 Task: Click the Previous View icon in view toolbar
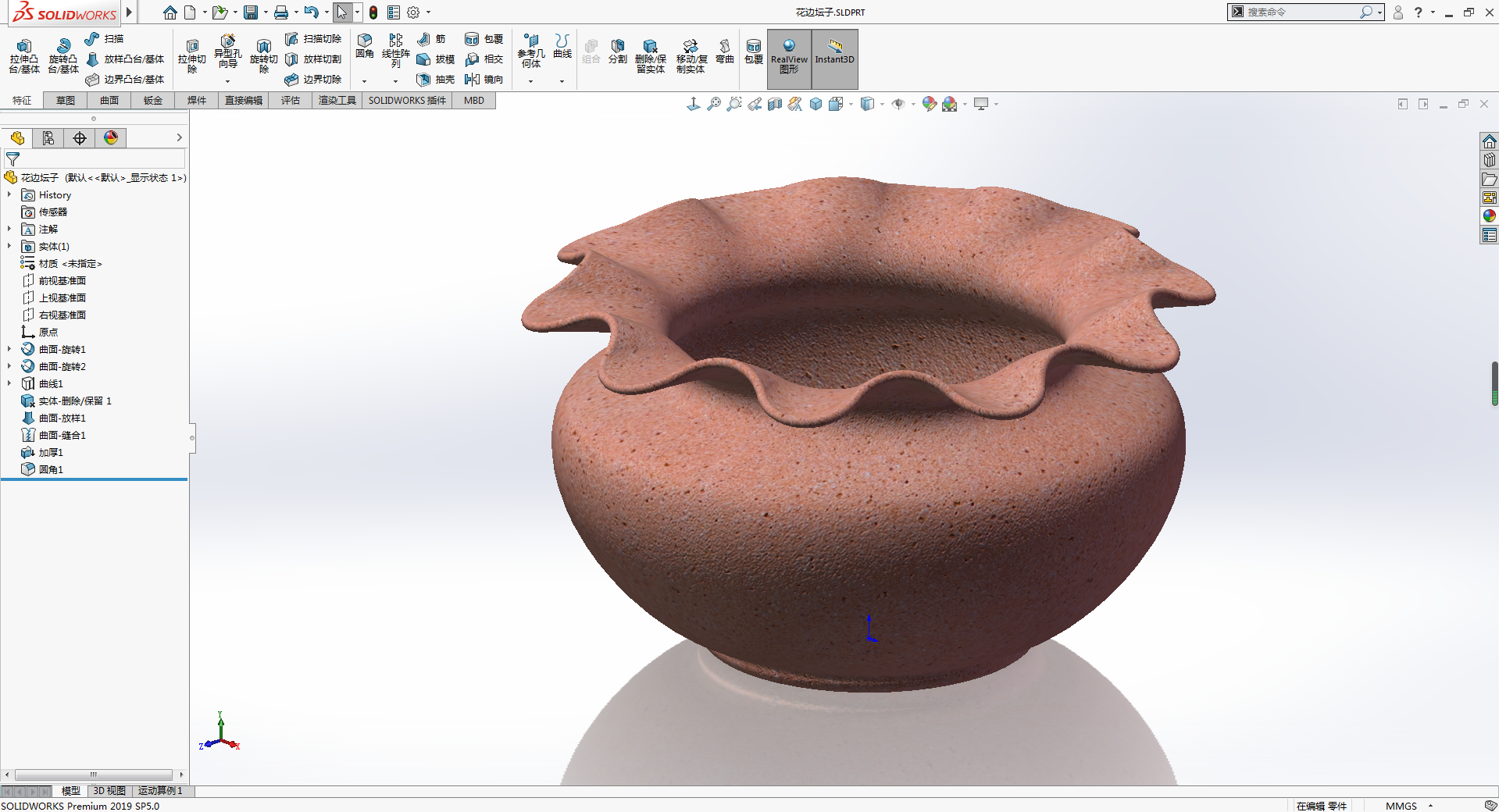pos(755,104)
